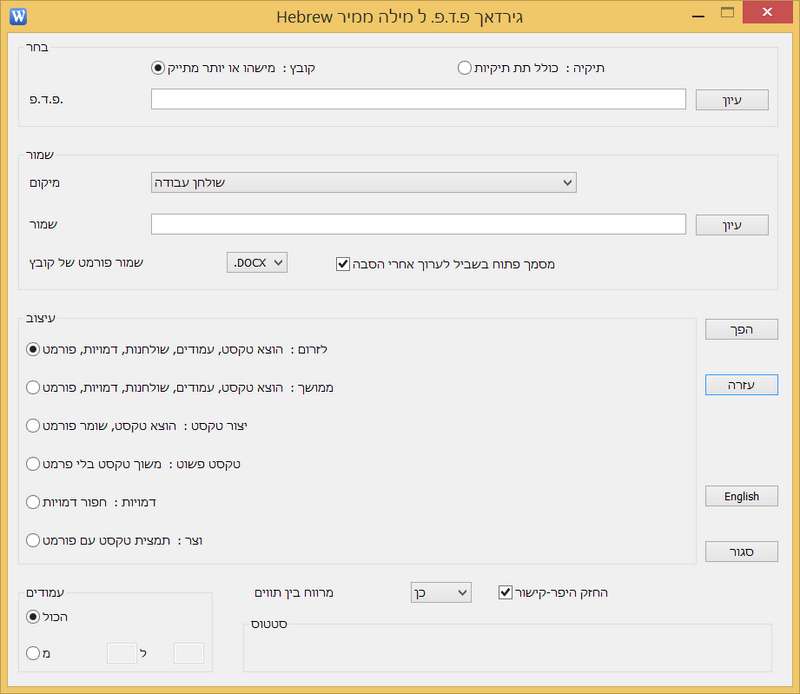Click the סגור close button

tap(741, 552)
